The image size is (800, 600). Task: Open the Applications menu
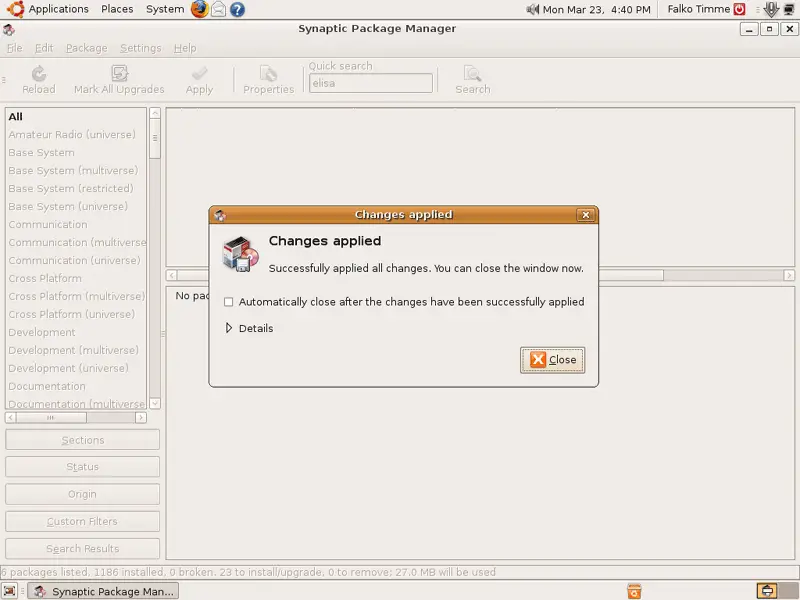point(58,9)
